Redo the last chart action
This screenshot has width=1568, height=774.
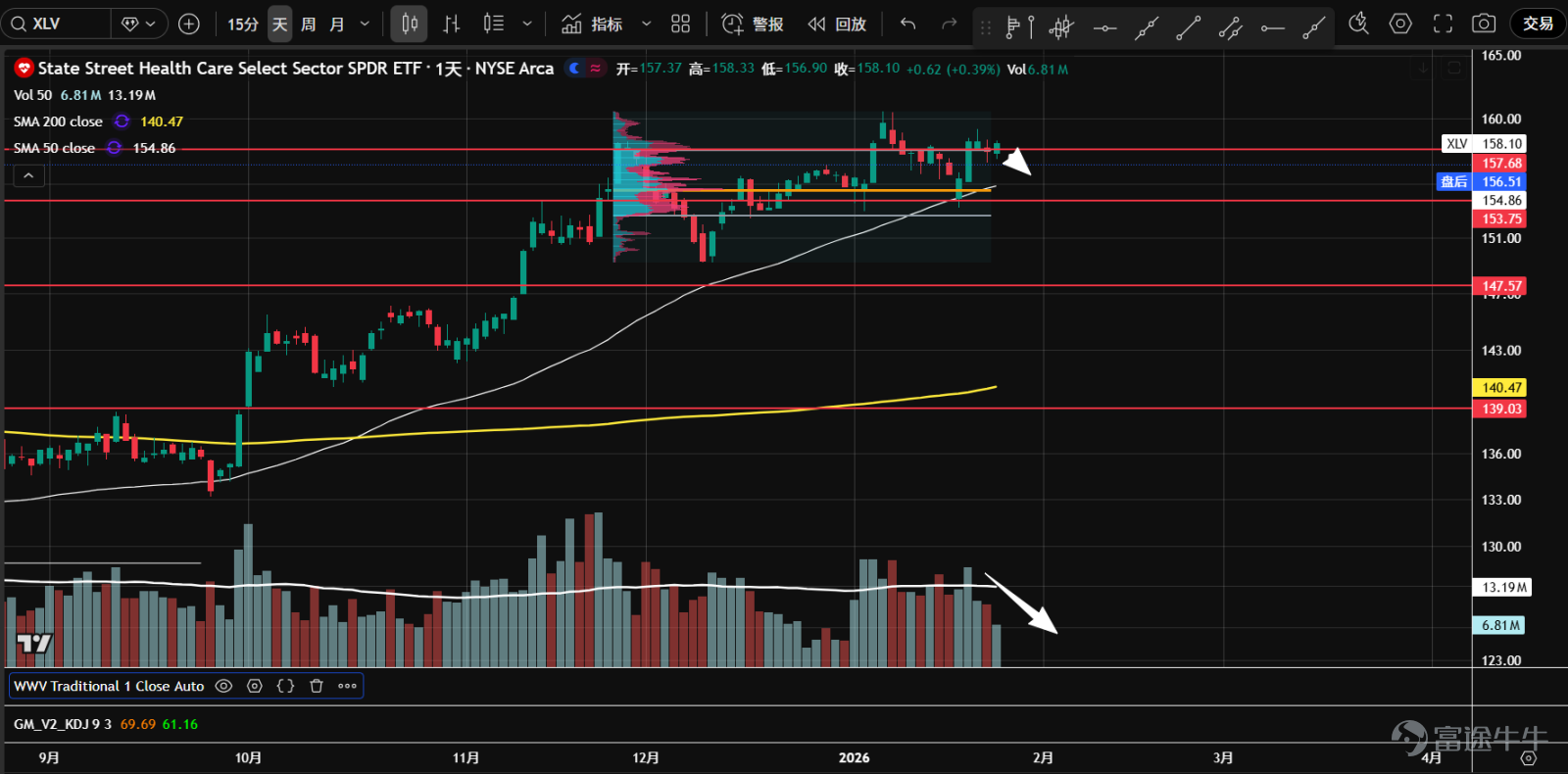[x=949, y=24]
